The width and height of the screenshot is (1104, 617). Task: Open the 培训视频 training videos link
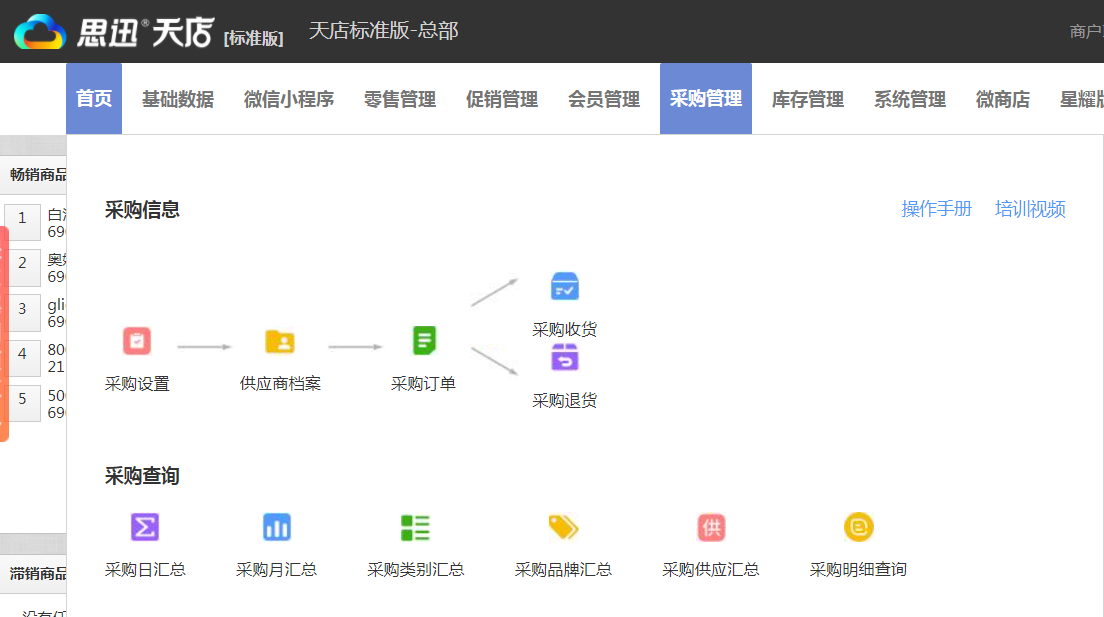[x=1030, y=209]
